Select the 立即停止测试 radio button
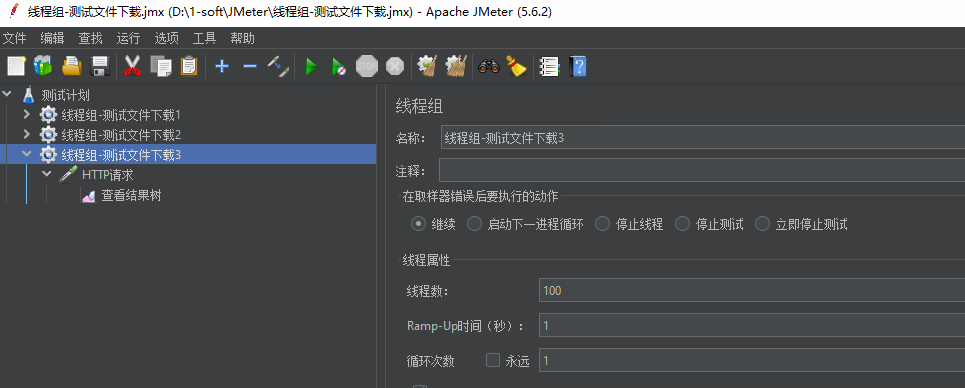The image size is (965, 388). [x=763, y=224]
